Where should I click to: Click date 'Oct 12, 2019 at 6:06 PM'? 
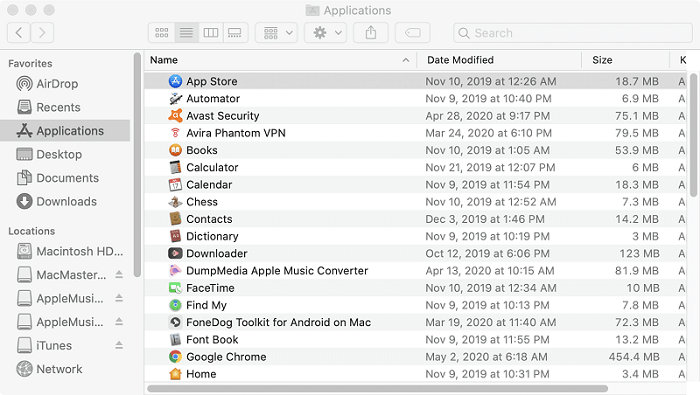[x=488, y=254]
